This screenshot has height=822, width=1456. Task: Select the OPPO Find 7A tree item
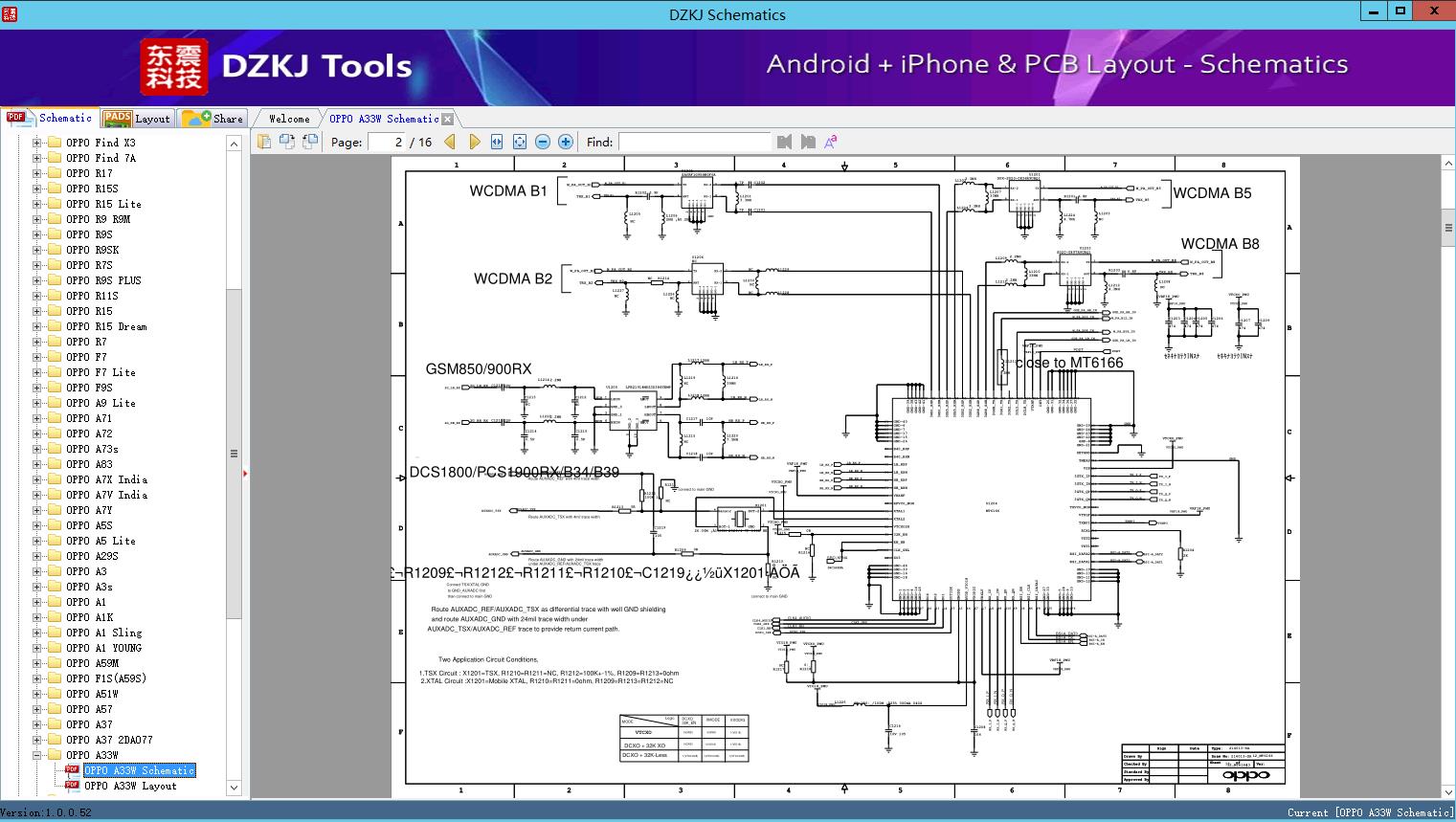click(x=101, y=158)
